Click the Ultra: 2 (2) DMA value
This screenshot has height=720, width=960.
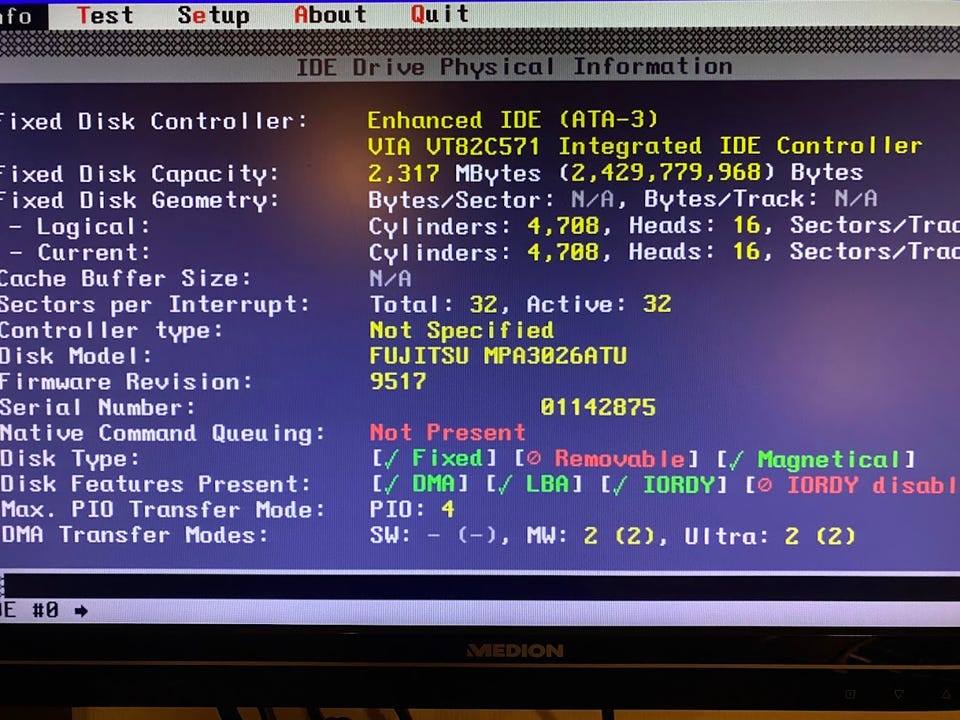click(770, 536)
